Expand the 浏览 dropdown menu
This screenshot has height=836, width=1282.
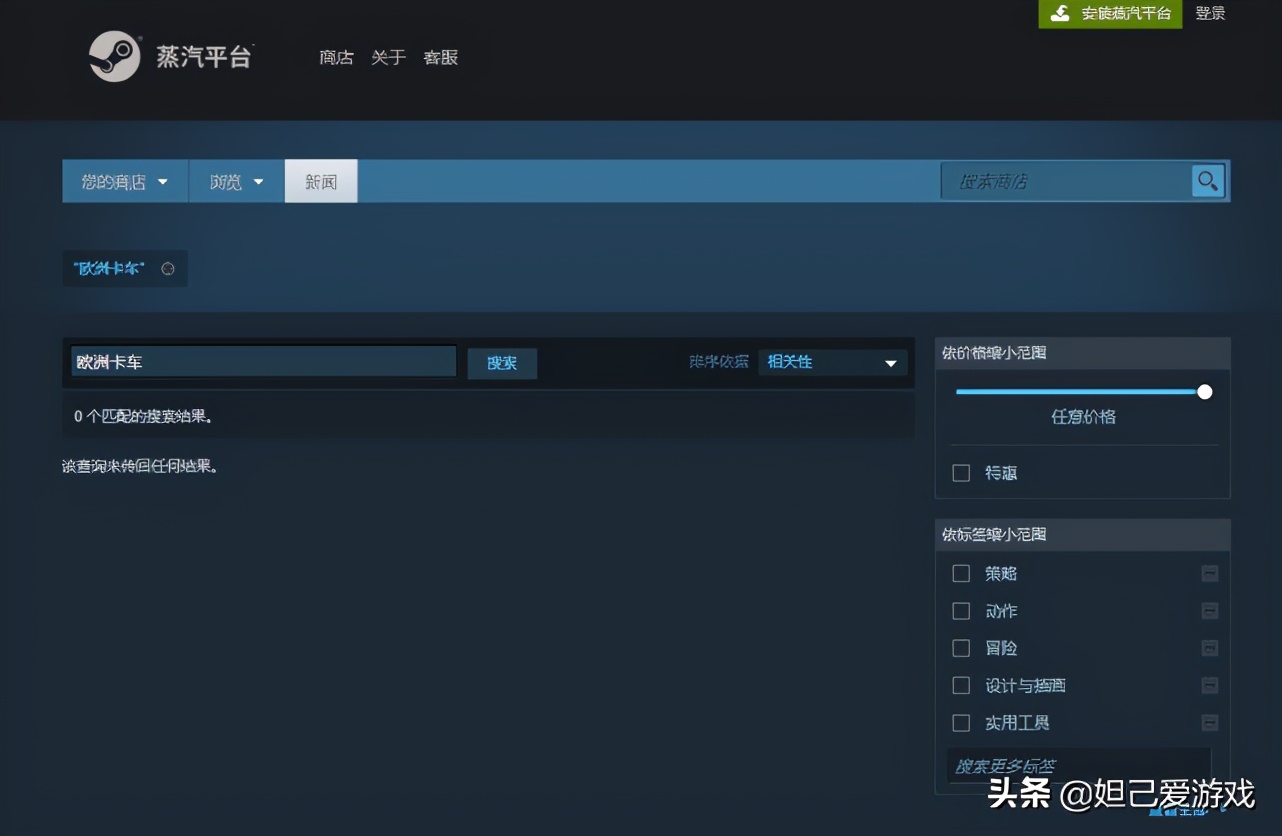[235, 181]
